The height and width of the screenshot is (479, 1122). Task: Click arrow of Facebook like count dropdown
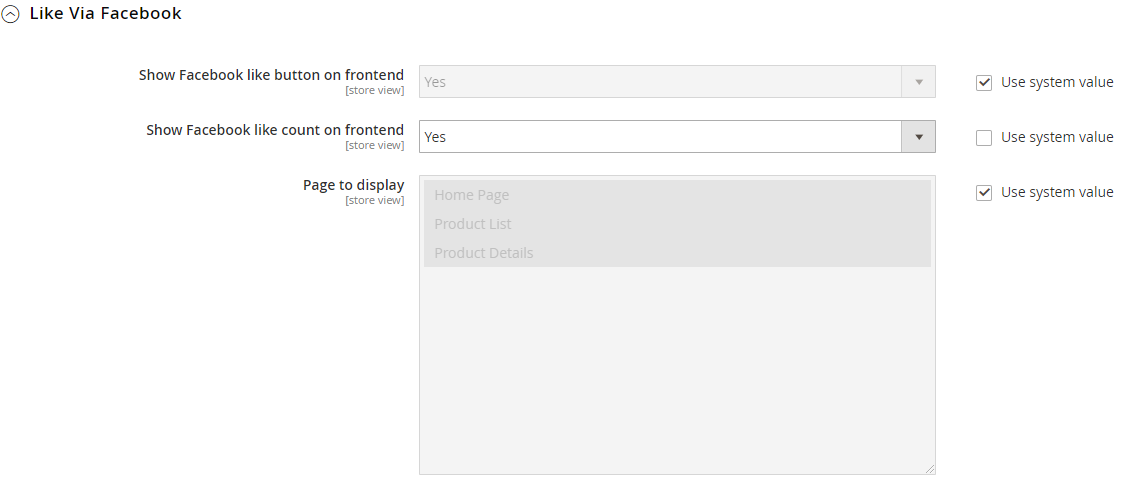[918, 137]
